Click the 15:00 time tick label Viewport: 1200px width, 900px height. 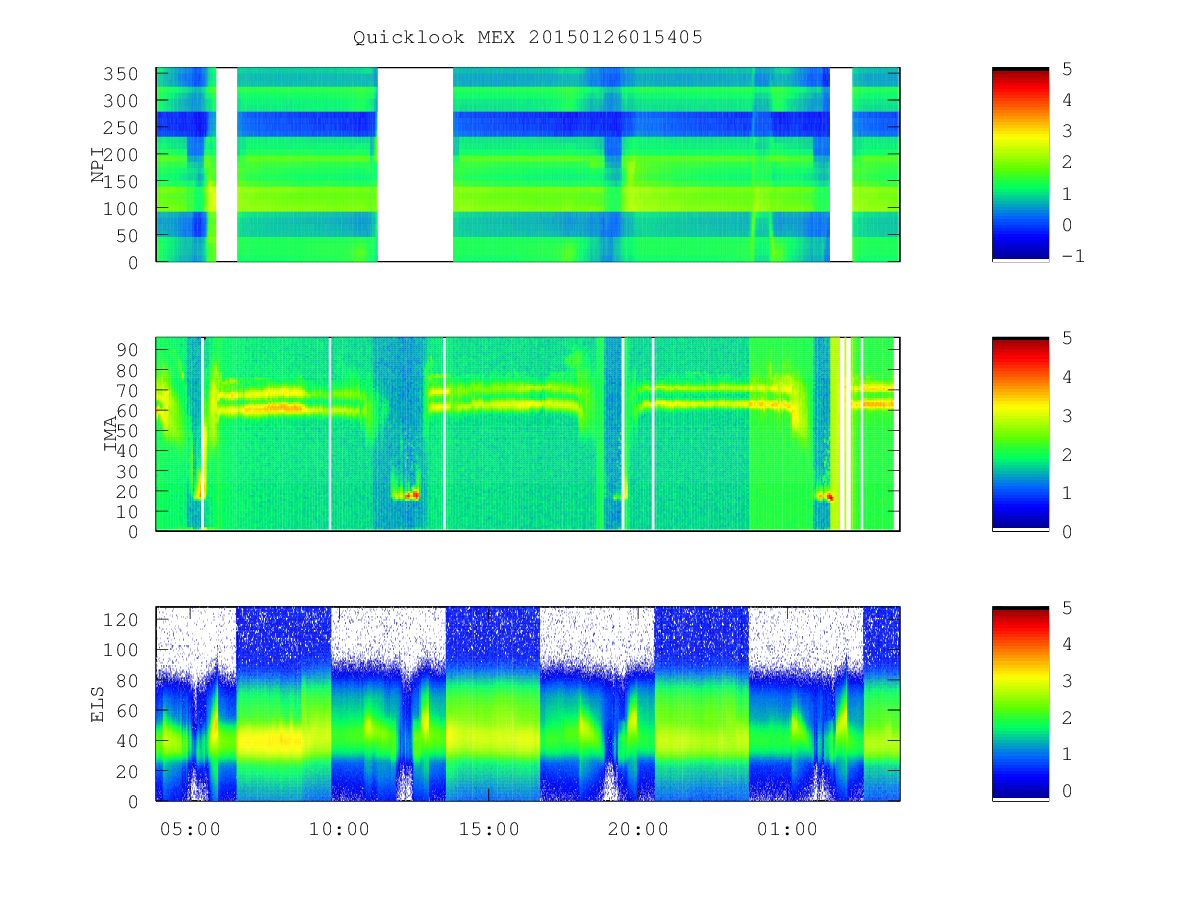click(x=488, y=829)
